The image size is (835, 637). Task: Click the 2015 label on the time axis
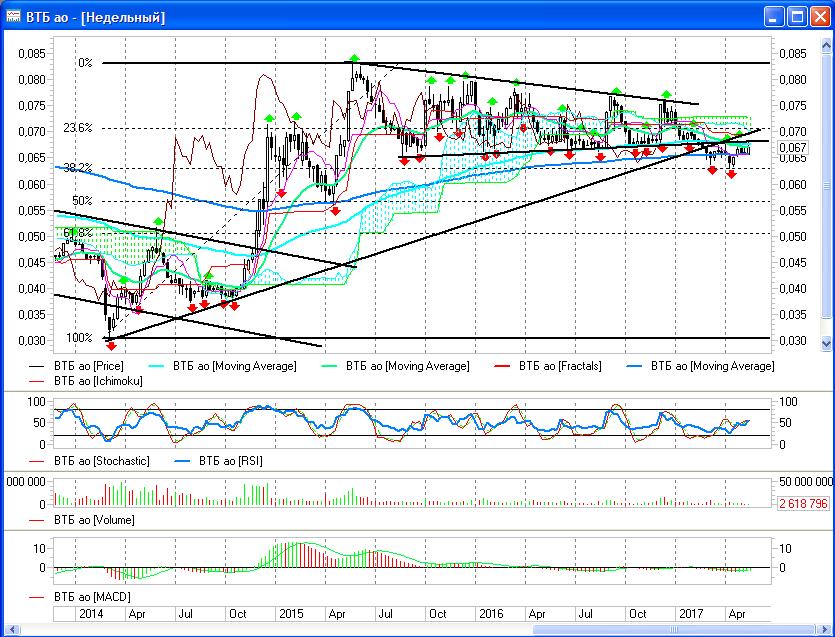[x=291, y=612]
